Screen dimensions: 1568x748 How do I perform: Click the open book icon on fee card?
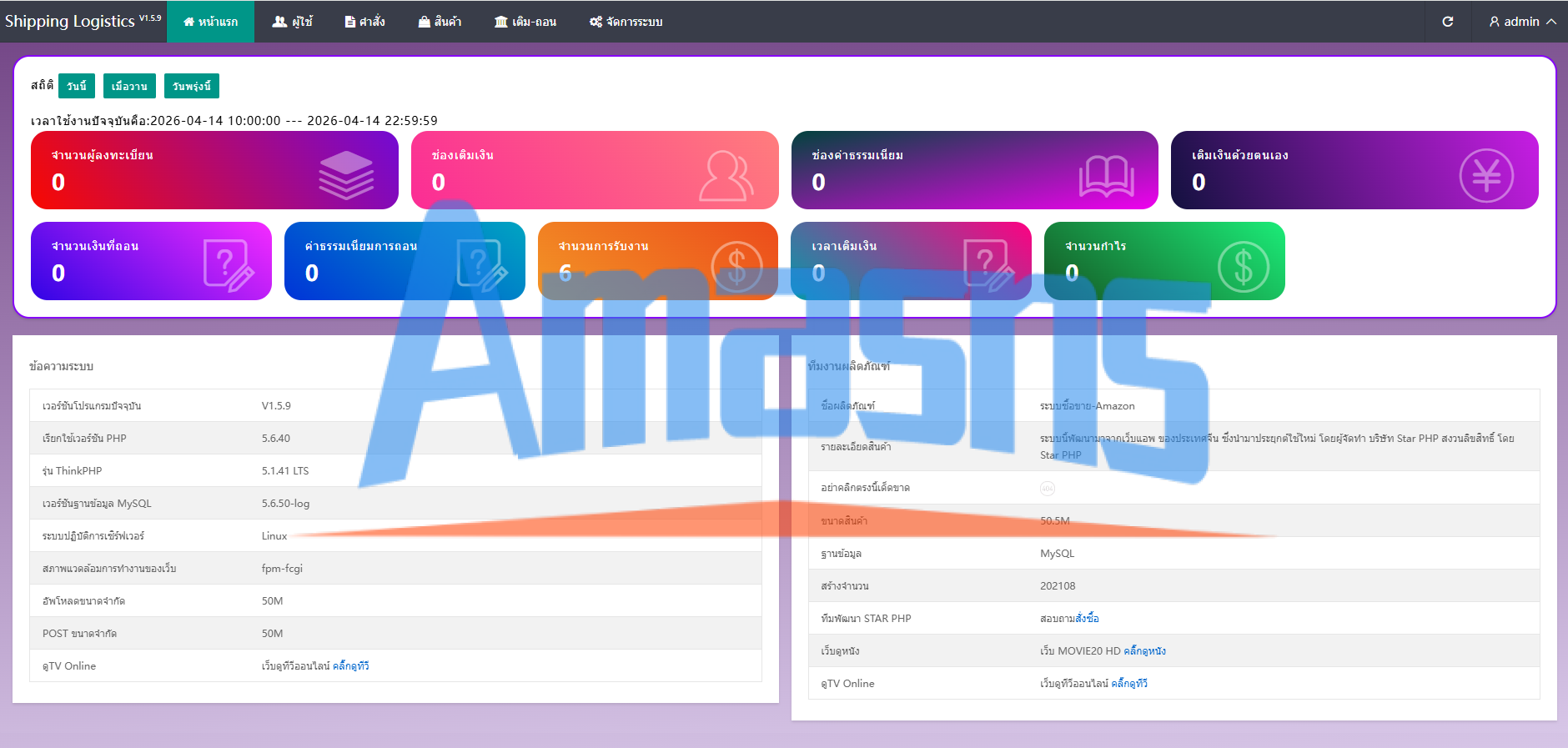[x=1107, y=177]
